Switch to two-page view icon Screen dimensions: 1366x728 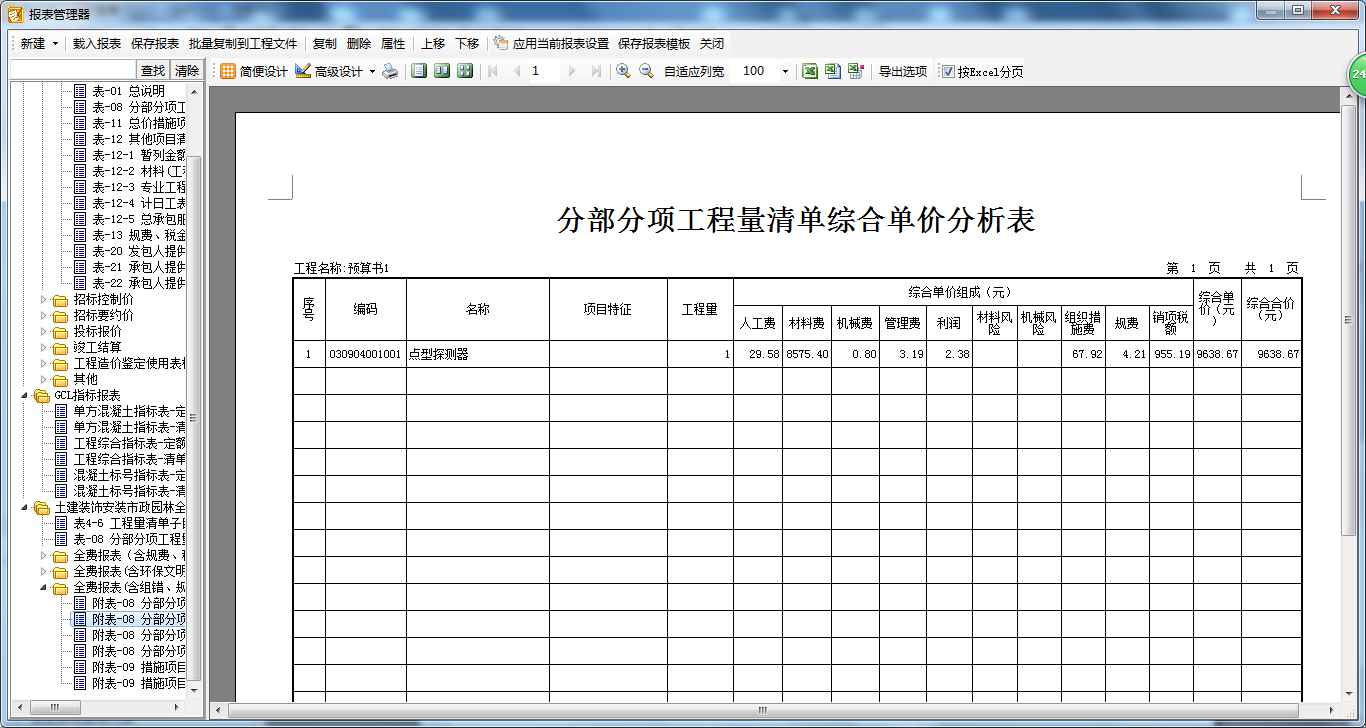point(442,72)
